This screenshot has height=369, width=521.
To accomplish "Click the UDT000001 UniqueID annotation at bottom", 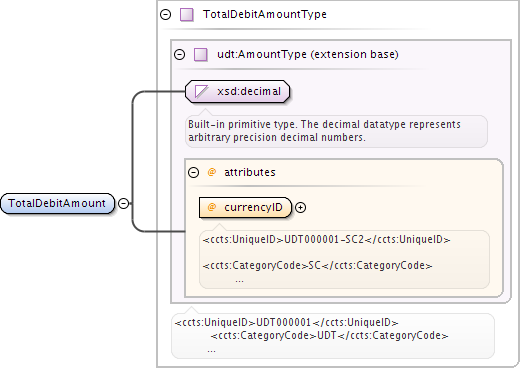I will pos(286,322).
